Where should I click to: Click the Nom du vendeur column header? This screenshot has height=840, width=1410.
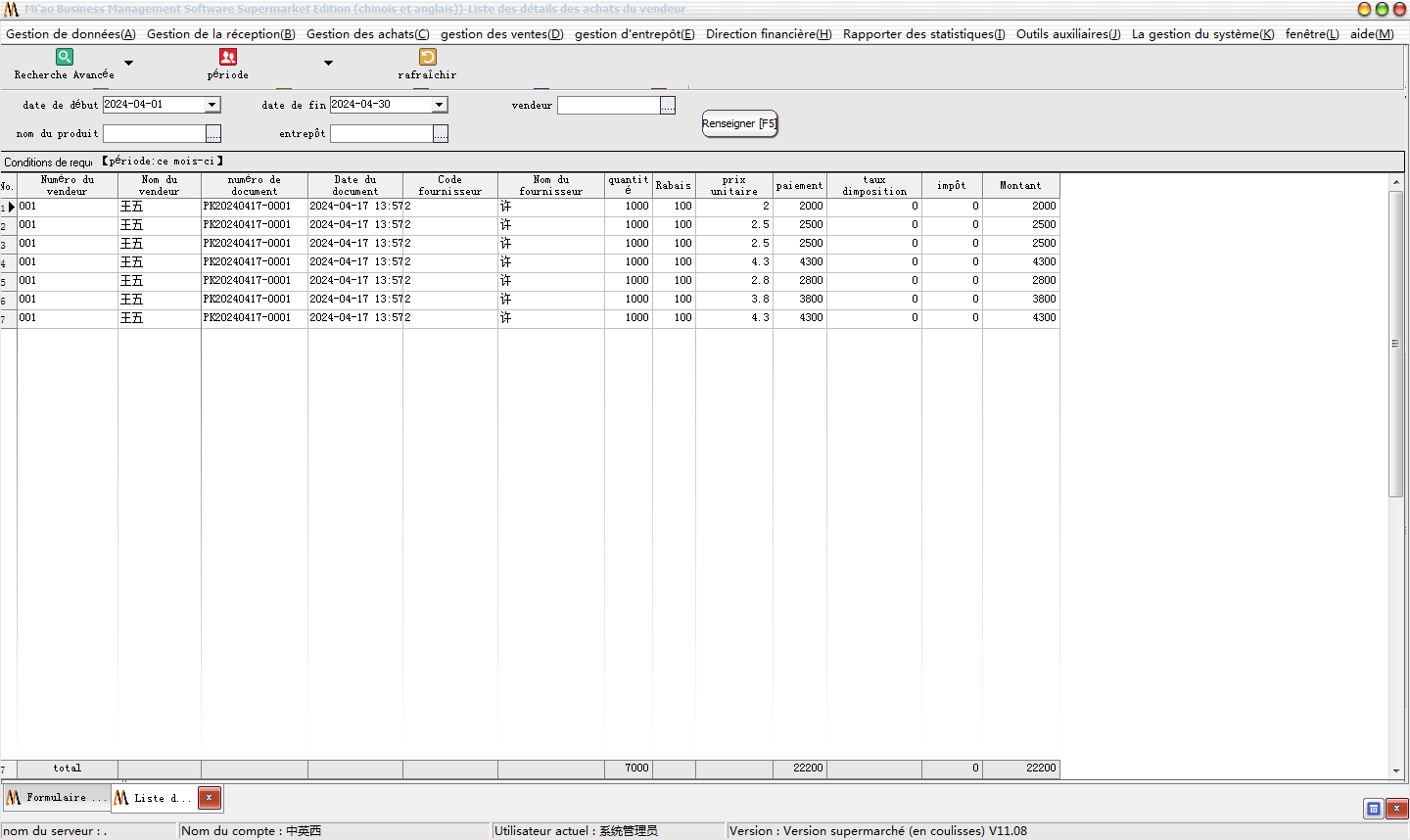[160, 185]
